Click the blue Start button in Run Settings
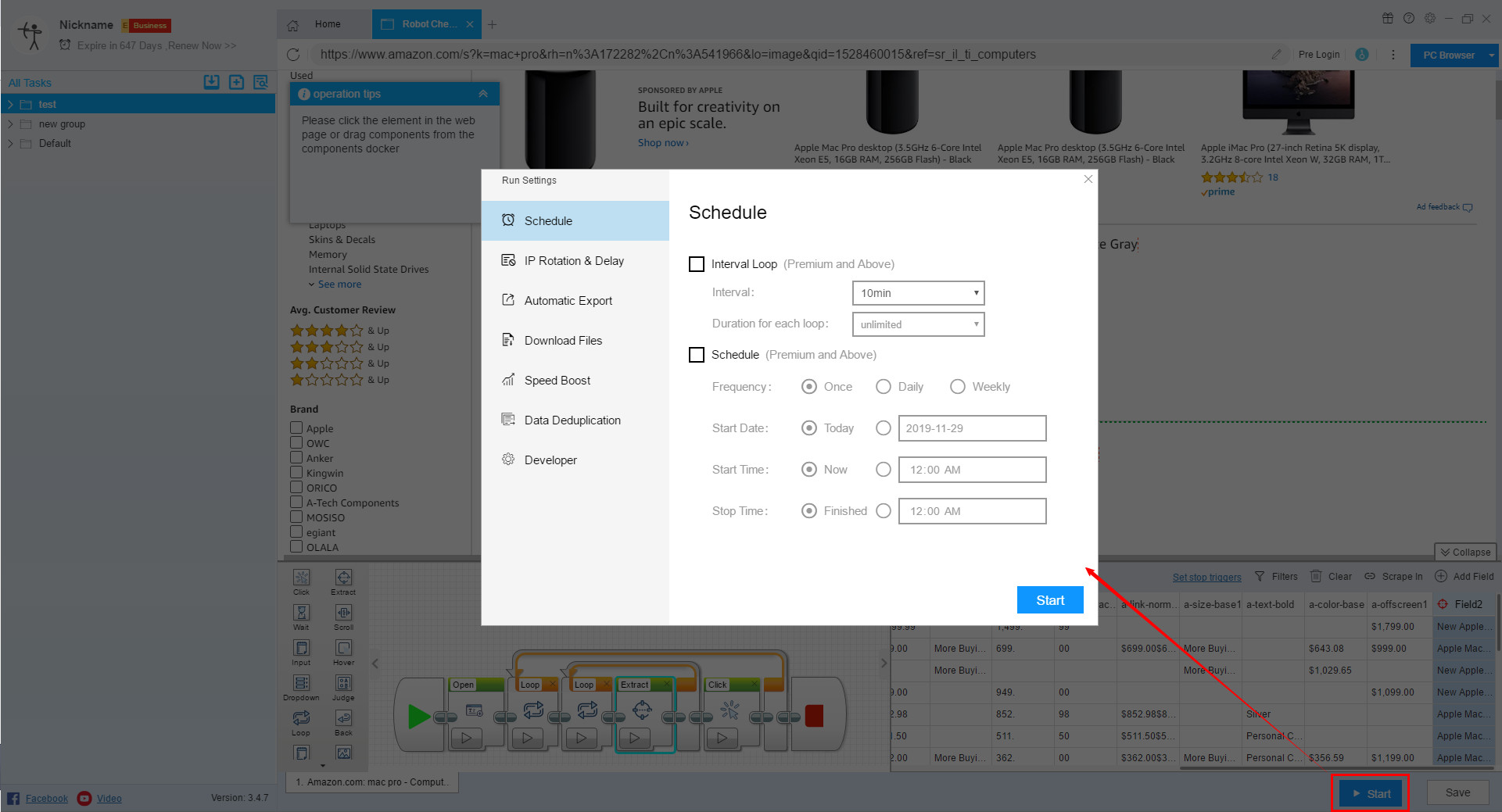 click(1049, 599)
